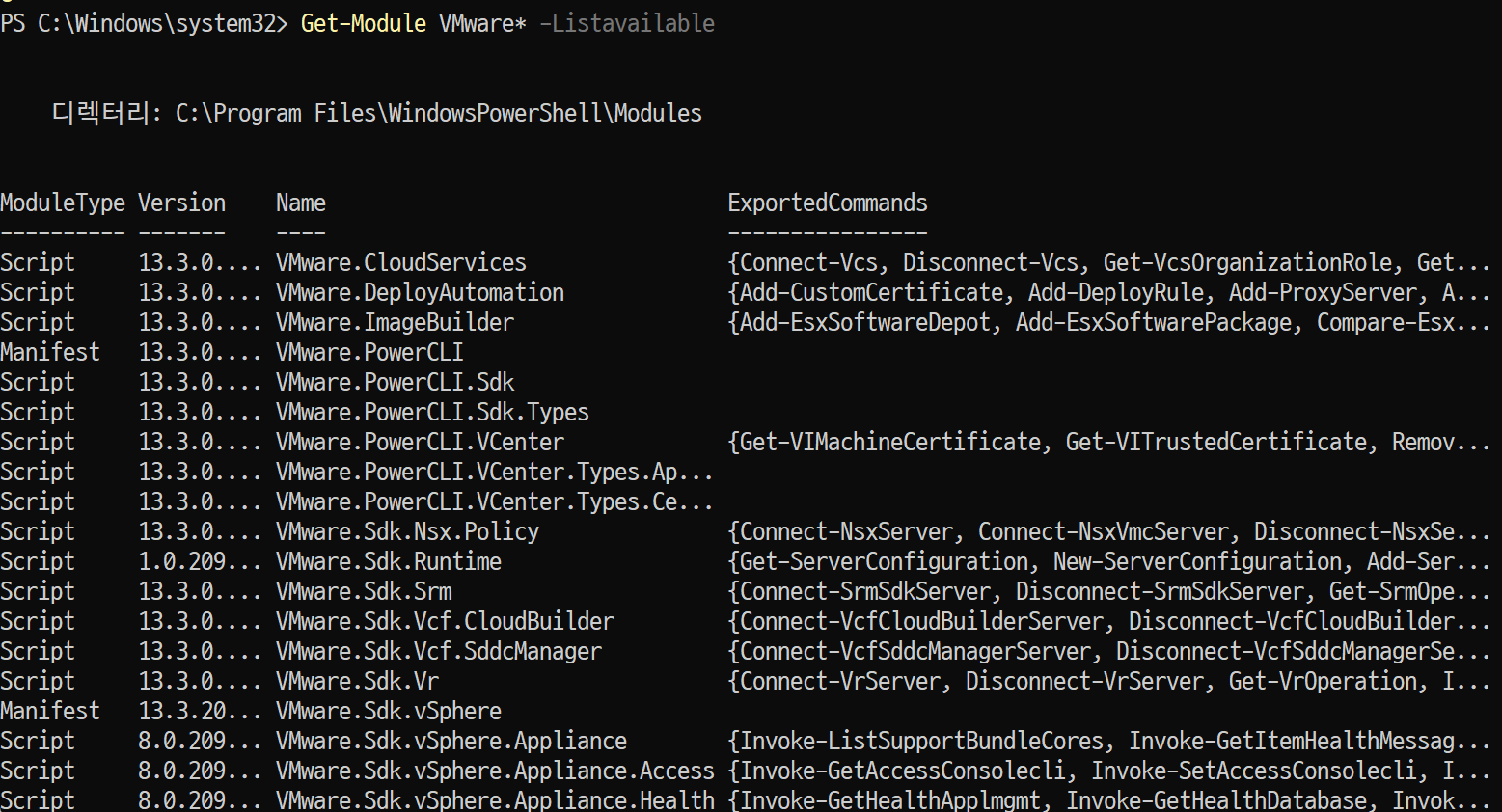Click the PS C:\Windows\system32> prompt
The image size is (1502, 812).
pyautogui.click(x=145, y=23)
